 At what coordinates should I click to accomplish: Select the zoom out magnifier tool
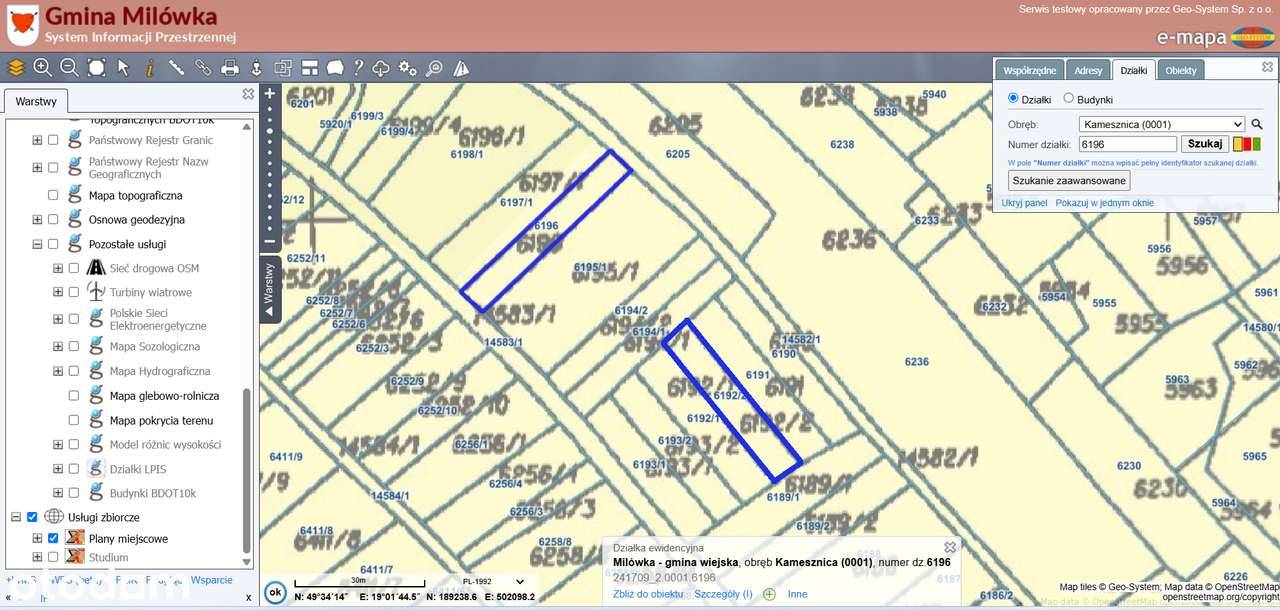[x=69, y=68]
